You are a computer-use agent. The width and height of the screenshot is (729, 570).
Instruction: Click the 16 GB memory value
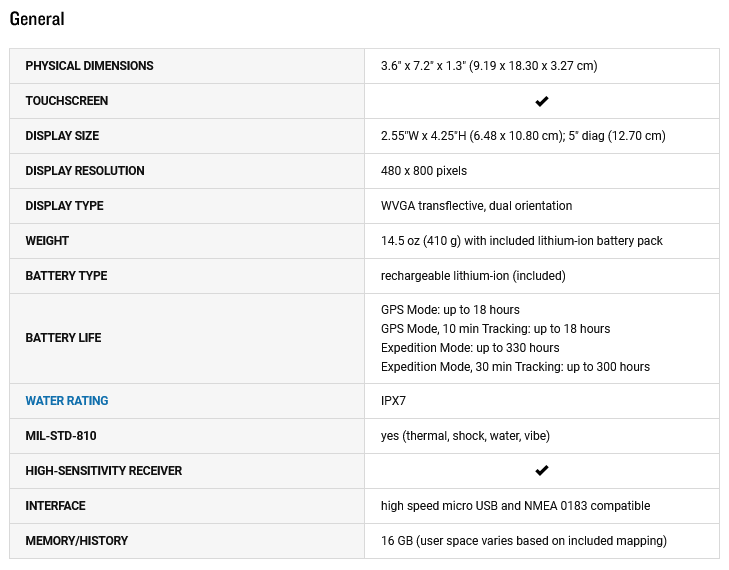coord(523,541)
